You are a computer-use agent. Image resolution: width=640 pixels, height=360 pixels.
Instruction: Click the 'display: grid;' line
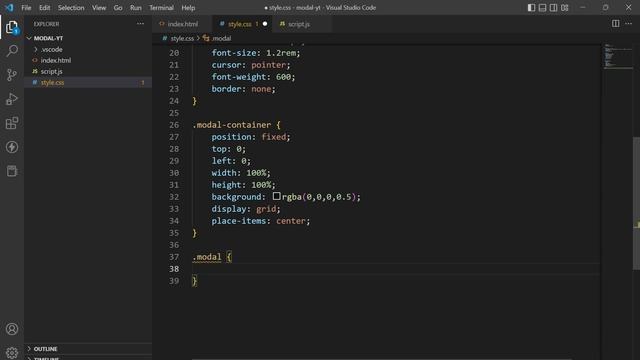pos(246,209)
